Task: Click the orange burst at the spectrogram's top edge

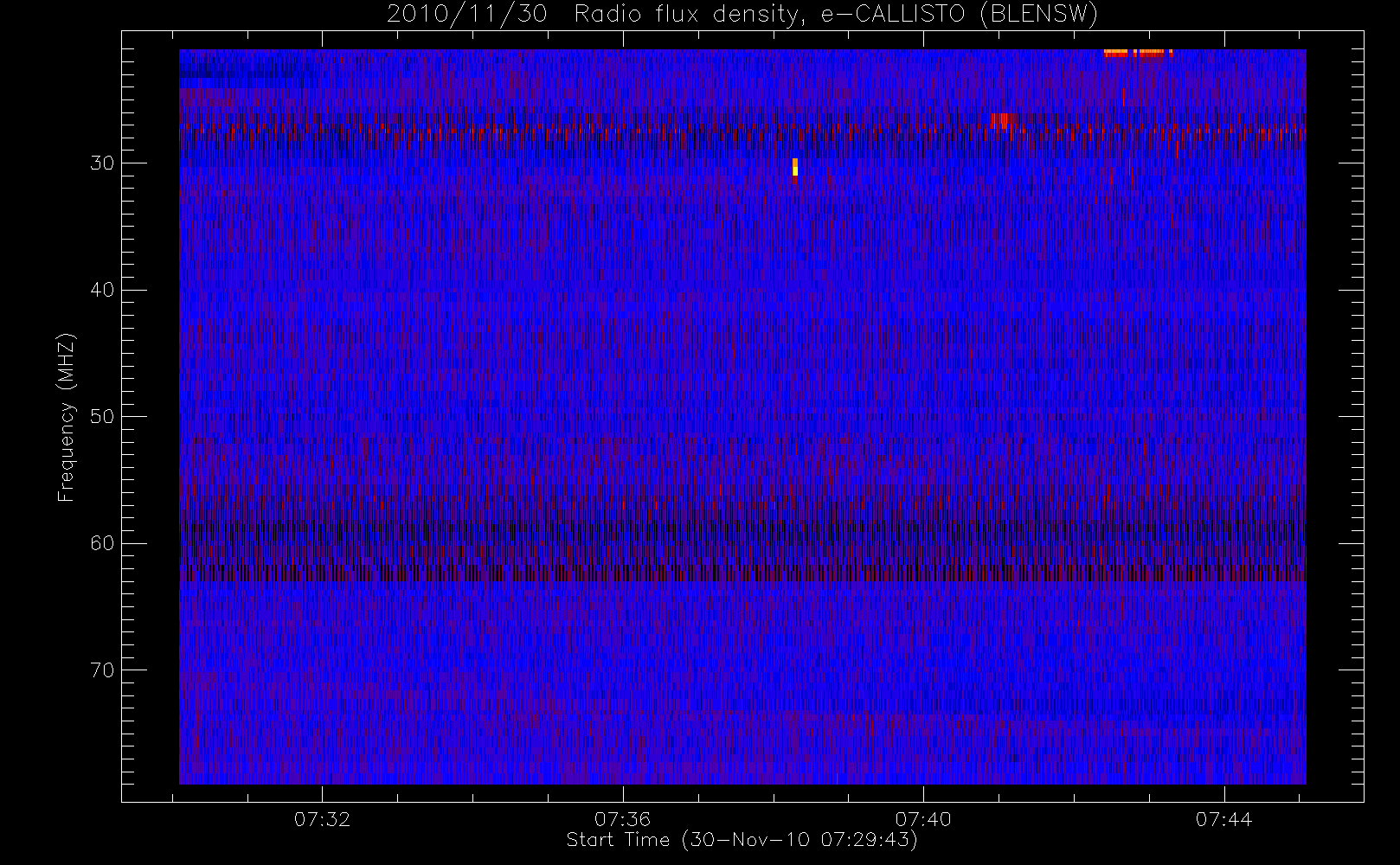Action: (1138, 53)
